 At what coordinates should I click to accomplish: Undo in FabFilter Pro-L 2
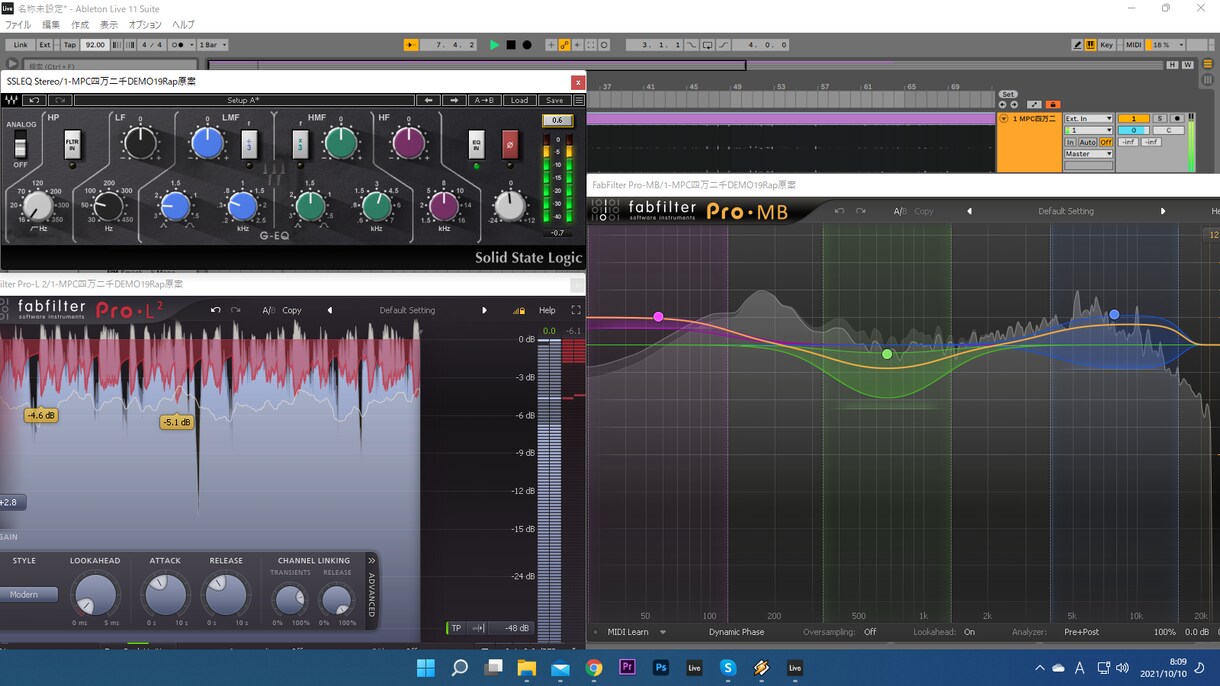point(215,310)
